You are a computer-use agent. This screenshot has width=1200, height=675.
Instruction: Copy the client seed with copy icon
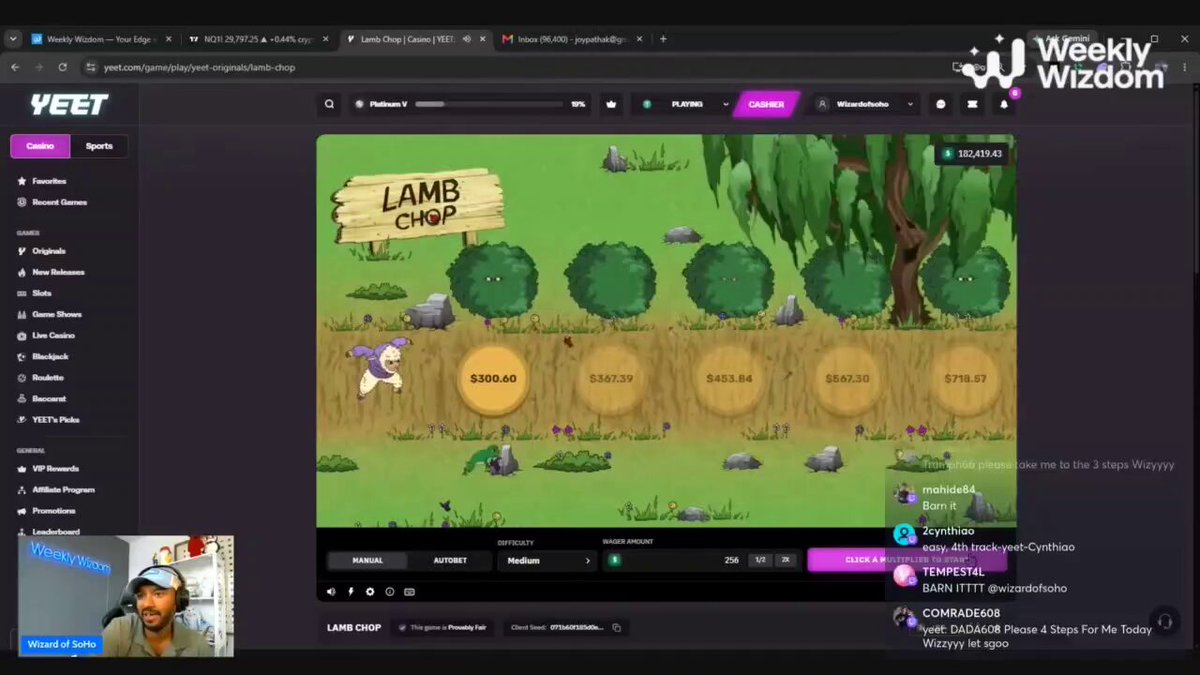[616, 628]
